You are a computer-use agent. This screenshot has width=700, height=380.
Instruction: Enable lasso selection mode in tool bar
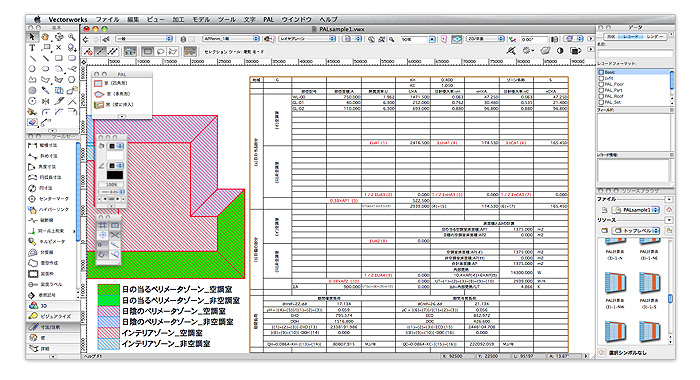(161, 51)
